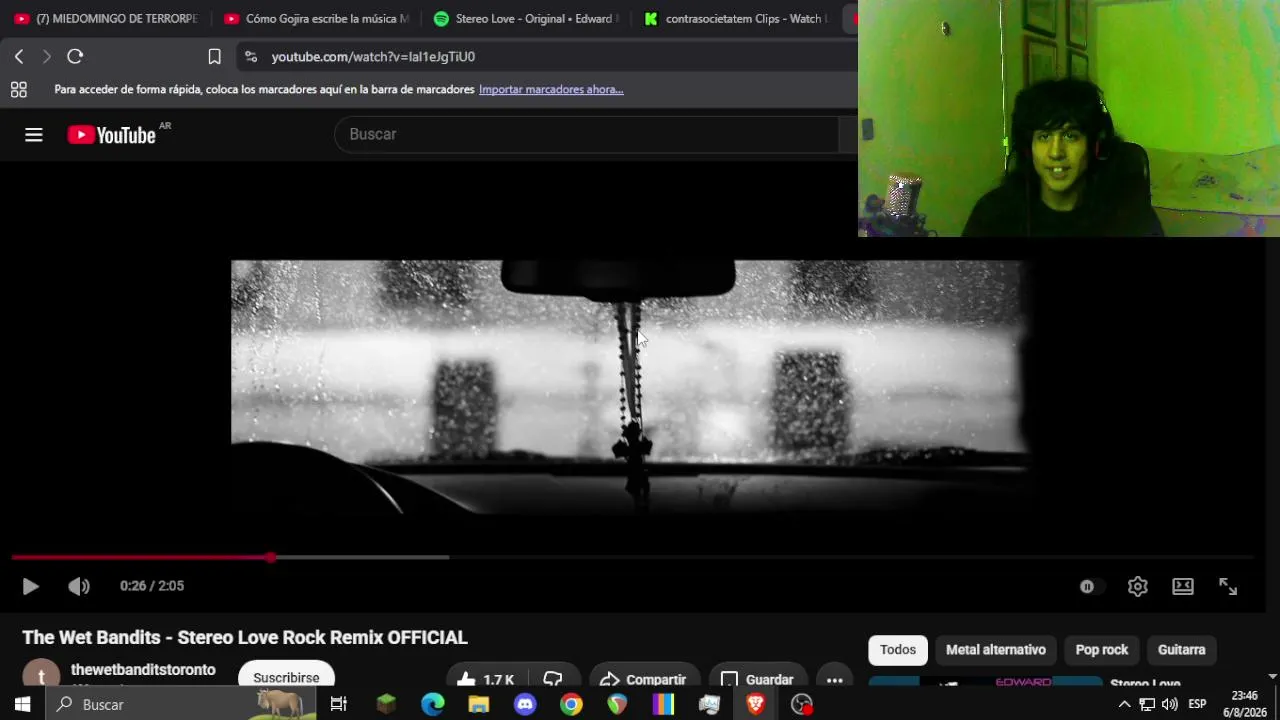The image size is (1280, 720).
Task: Go to the YouTube home logo
Action: tap(112, 135)
